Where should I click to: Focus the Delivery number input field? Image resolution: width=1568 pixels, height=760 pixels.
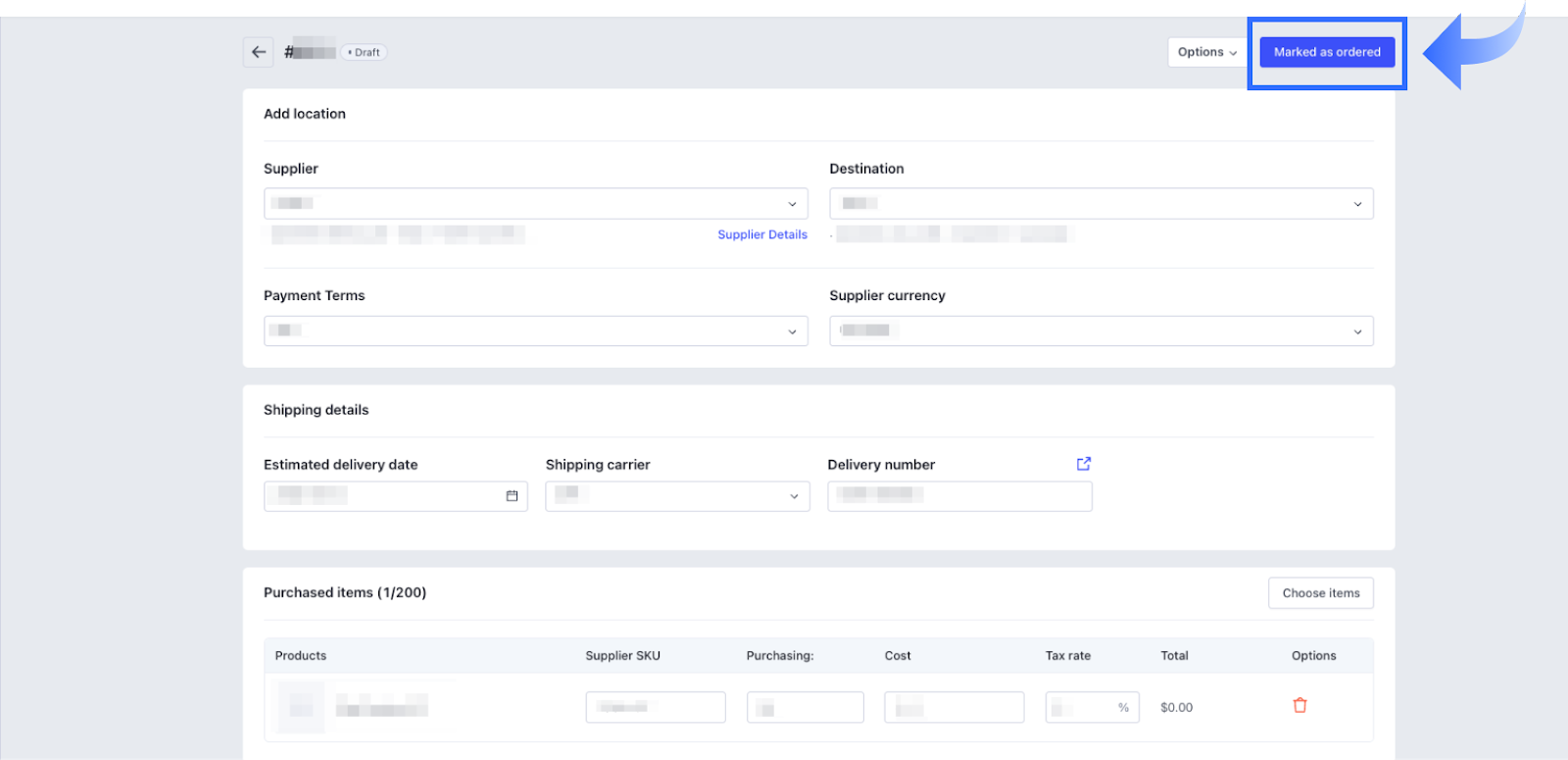point(959,496)
